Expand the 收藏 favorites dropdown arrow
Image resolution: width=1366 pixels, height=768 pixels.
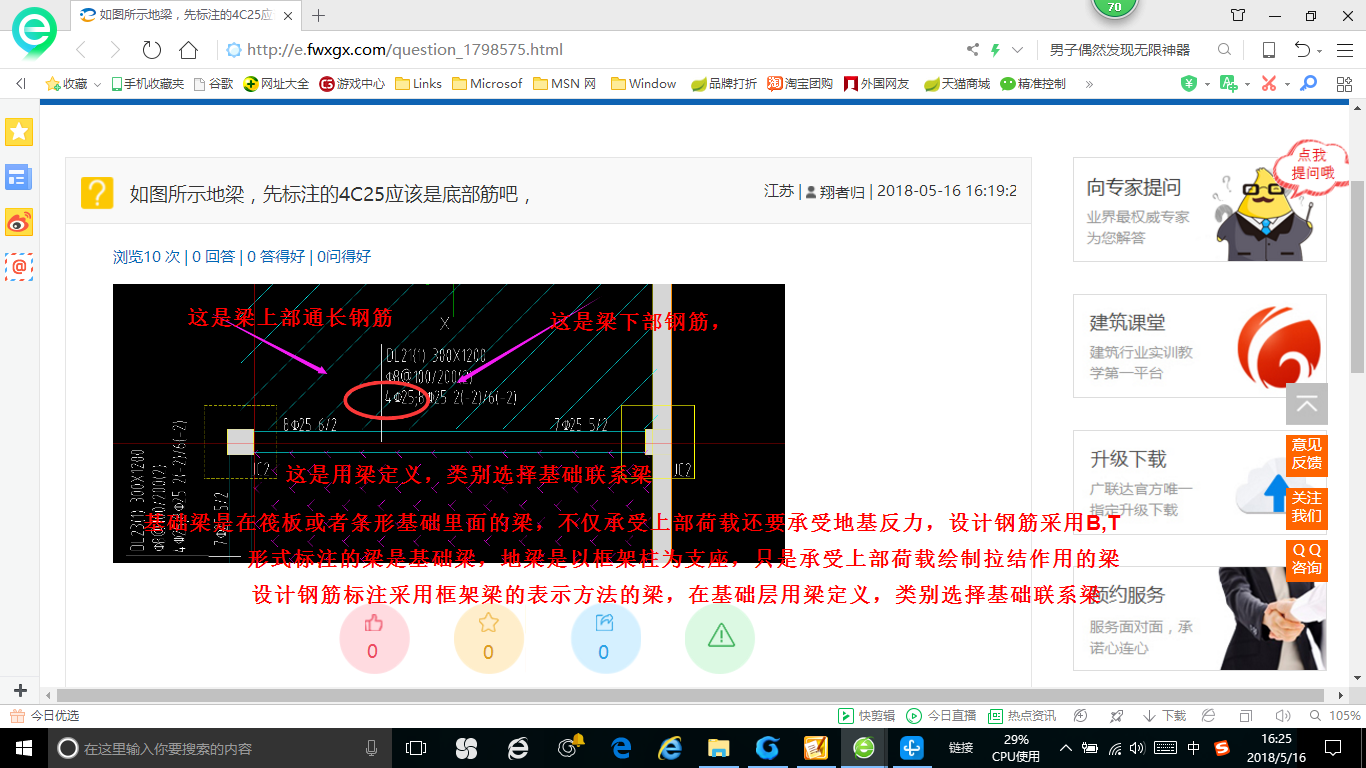(98, 85)
